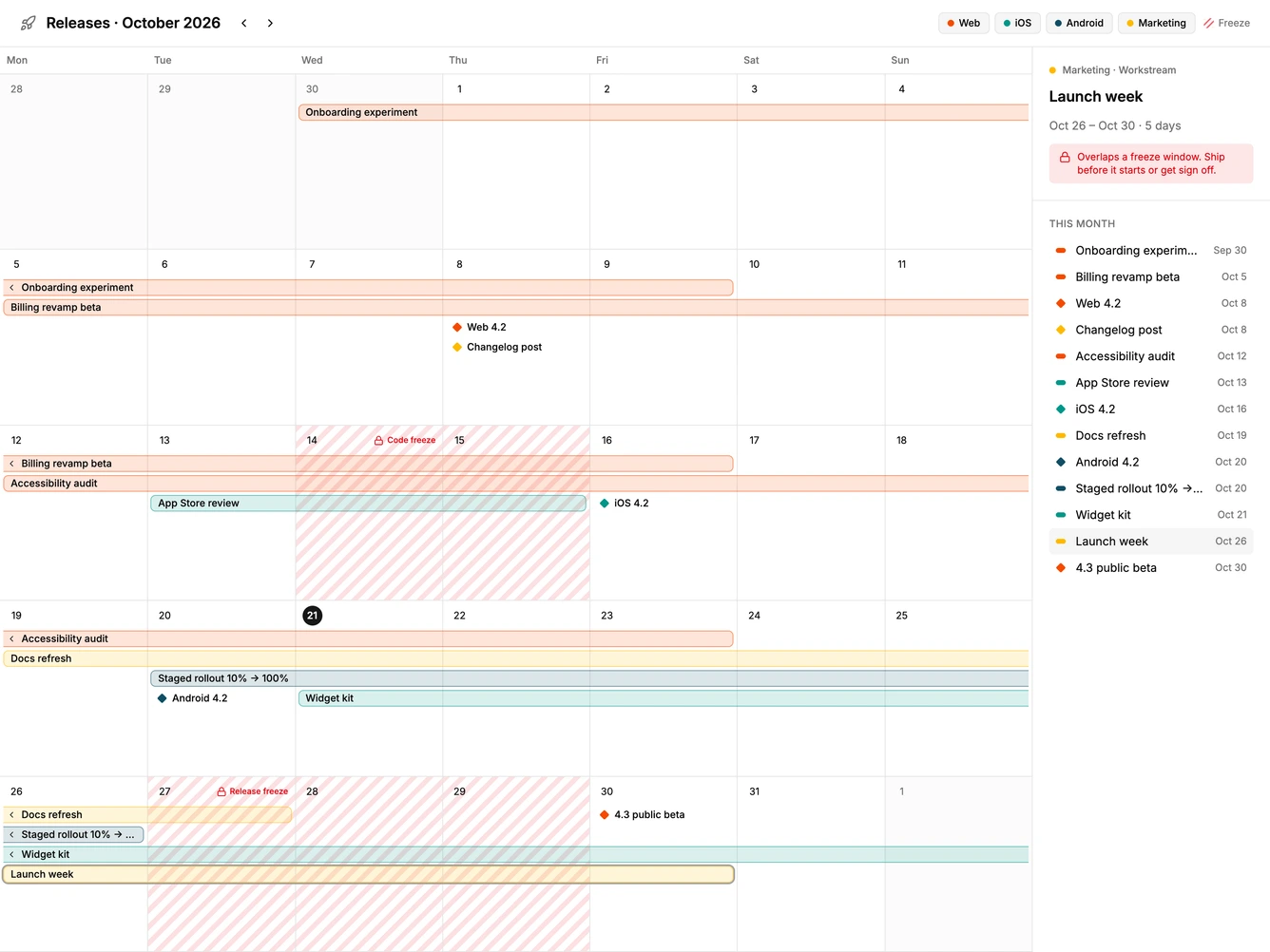
Task: Select Widget kit in the sidebar list
Action: [x=1151, y=515]
